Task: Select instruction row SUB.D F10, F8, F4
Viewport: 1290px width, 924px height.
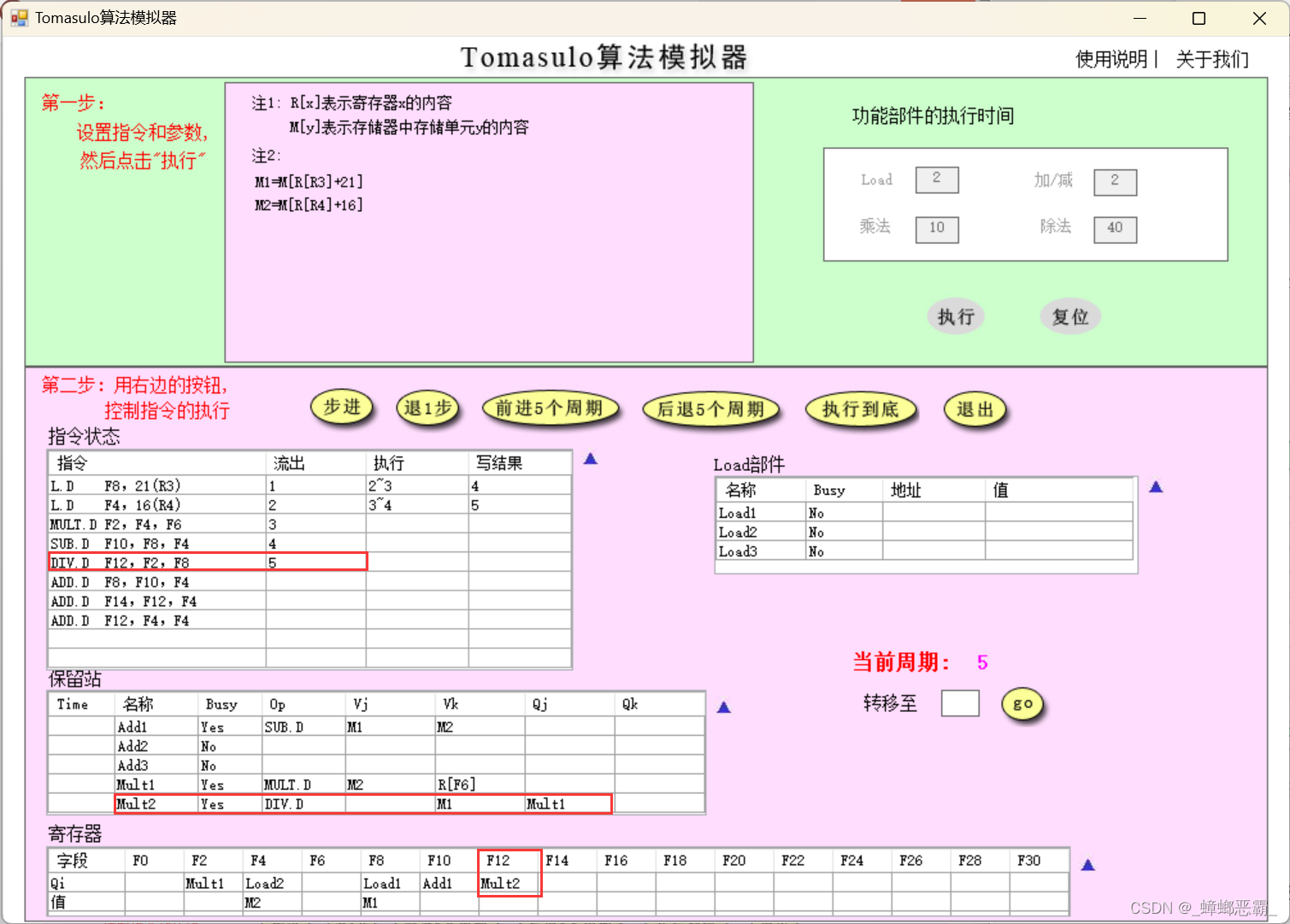Action: (x=309, y=544)
